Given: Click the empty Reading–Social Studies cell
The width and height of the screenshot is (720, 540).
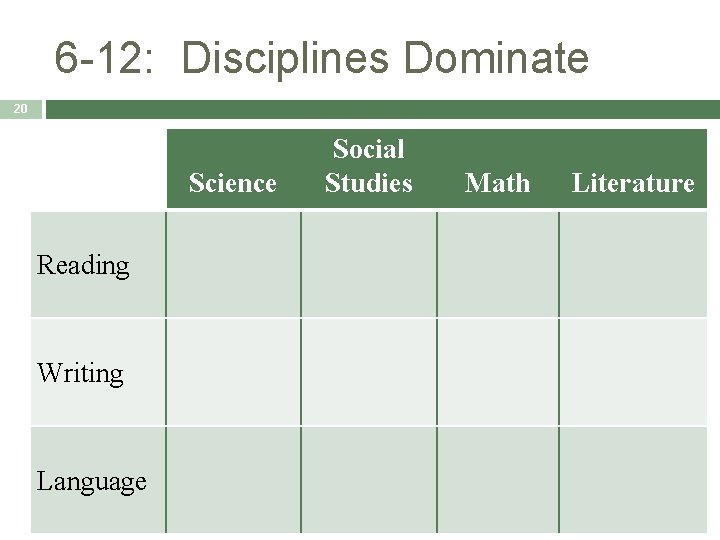Looking at the screenshot, I should tap(369, 265).
